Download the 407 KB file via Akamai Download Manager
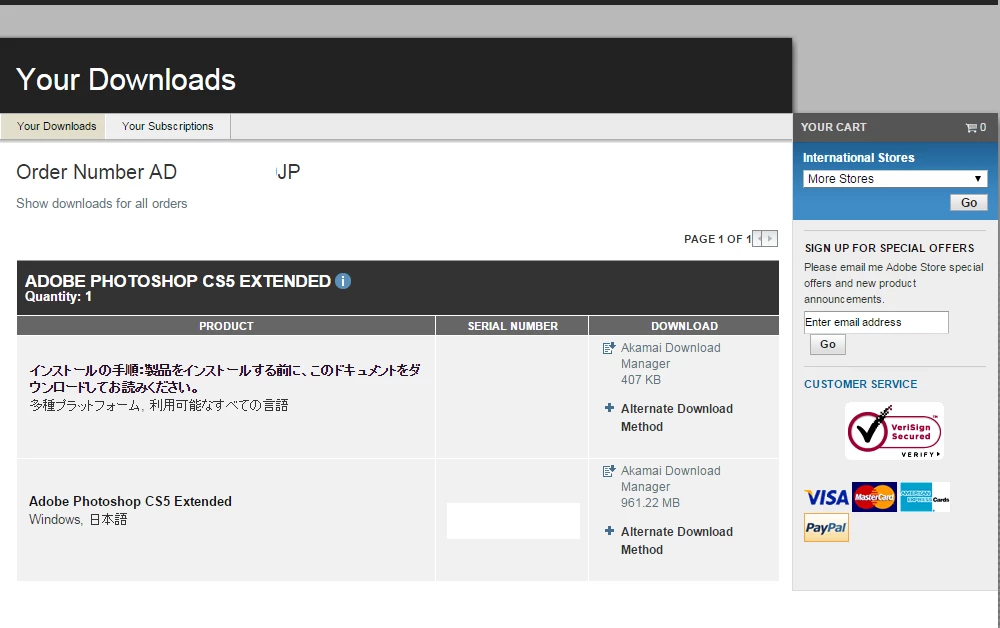The height and width of the screenshot is (628, 1000). click(671, 356)
